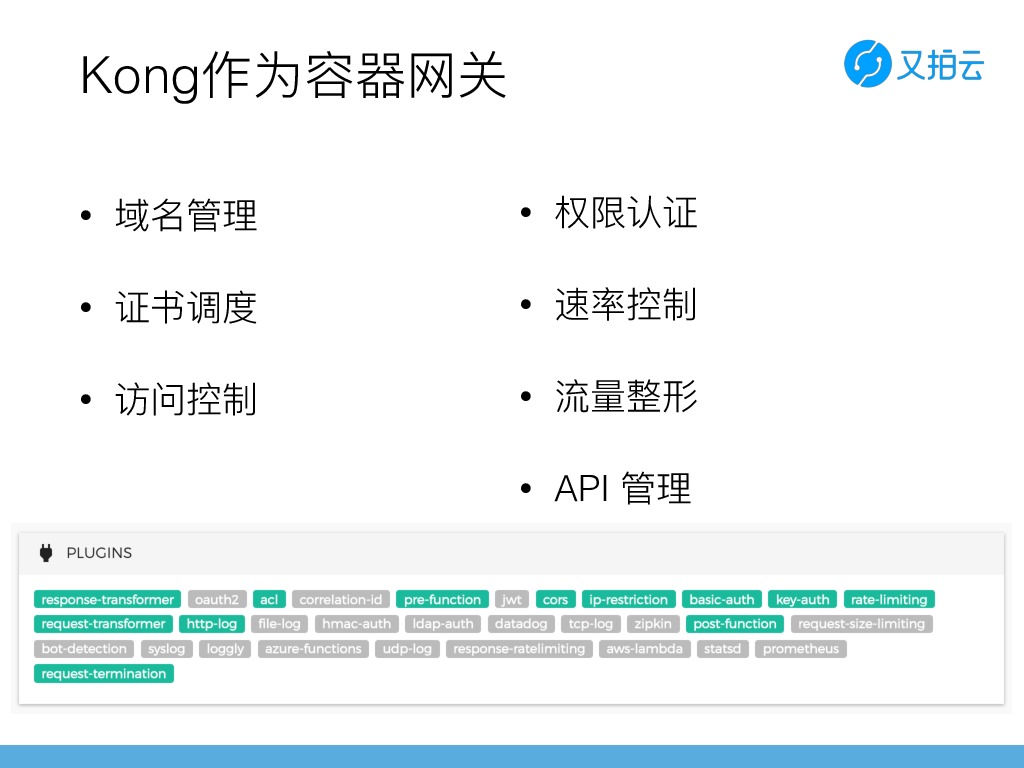Open the pre-function plugin tag
This screenshot has width=1024, height=768.
coord(442,600)
